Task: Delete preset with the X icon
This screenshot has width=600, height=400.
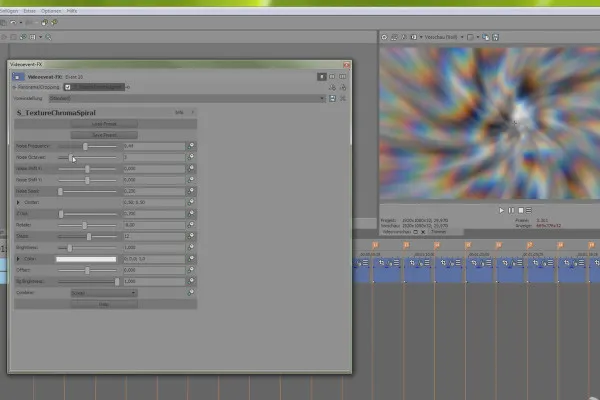Action: [343, 98]
